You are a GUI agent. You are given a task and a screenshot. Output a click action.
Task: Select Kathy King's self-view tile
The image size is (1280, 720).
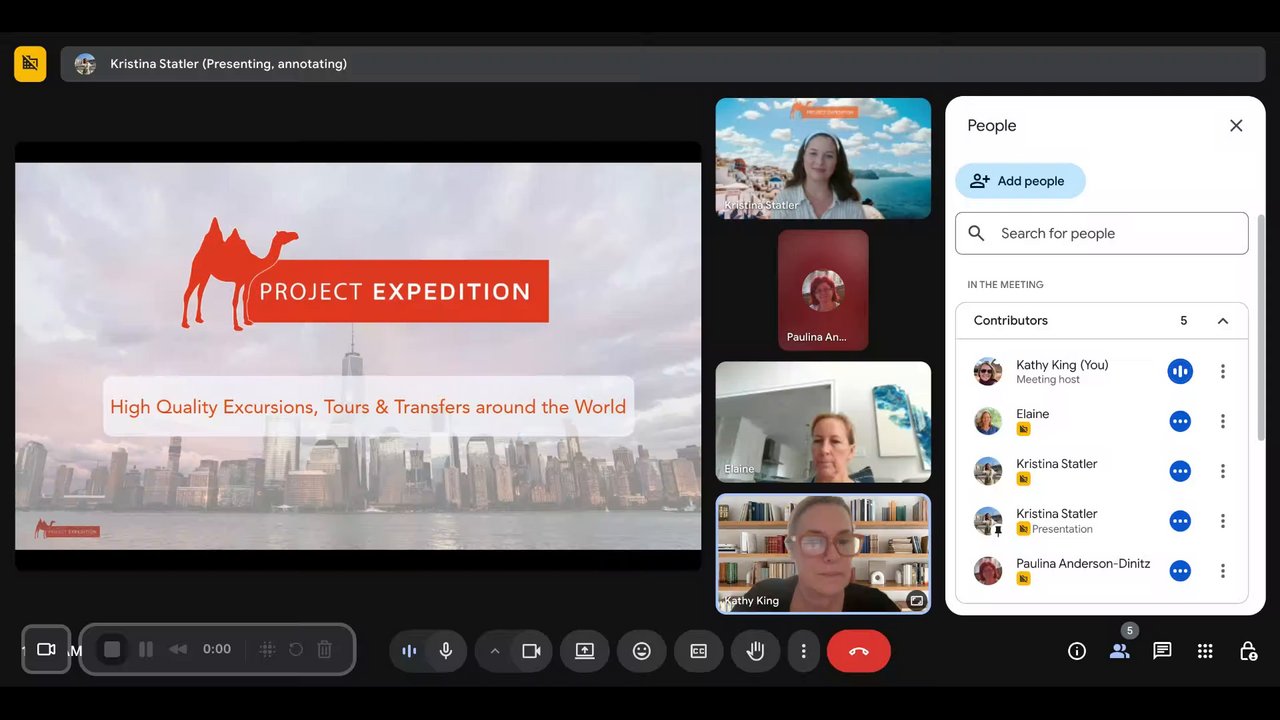click(x=823, y=553)
